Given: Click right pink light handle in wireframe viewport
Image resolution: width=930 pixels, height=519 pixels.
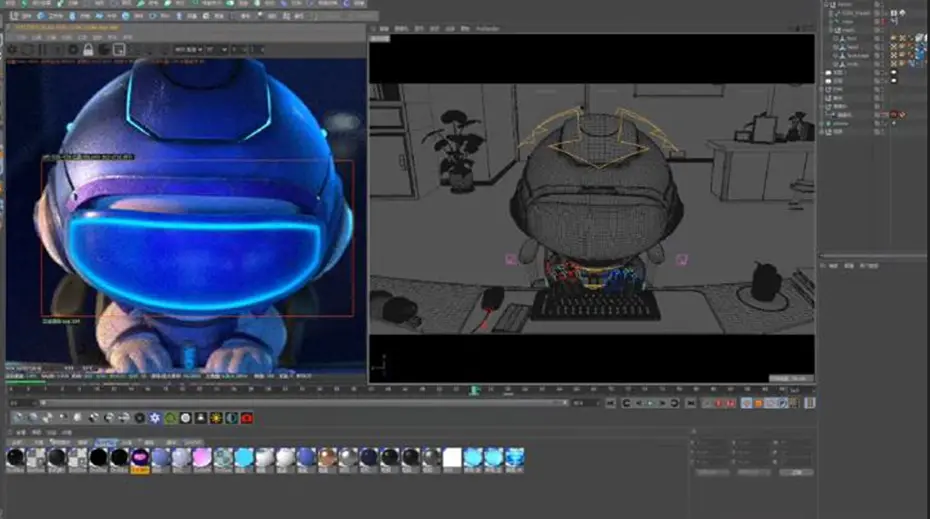Looking at the screenshot, I should [x=682, y=259].
